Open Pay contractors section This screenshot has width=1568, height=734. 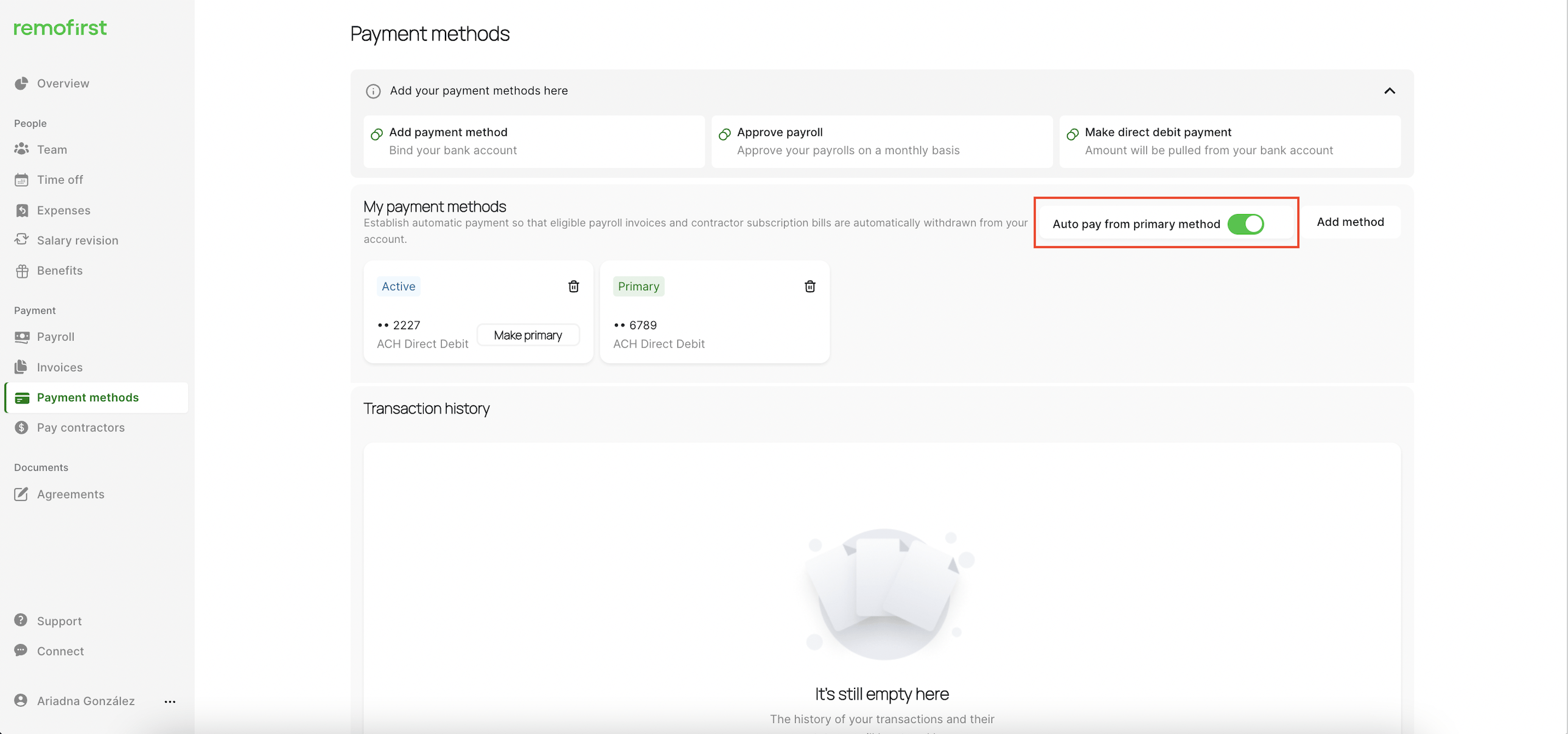tap(80, 427)
